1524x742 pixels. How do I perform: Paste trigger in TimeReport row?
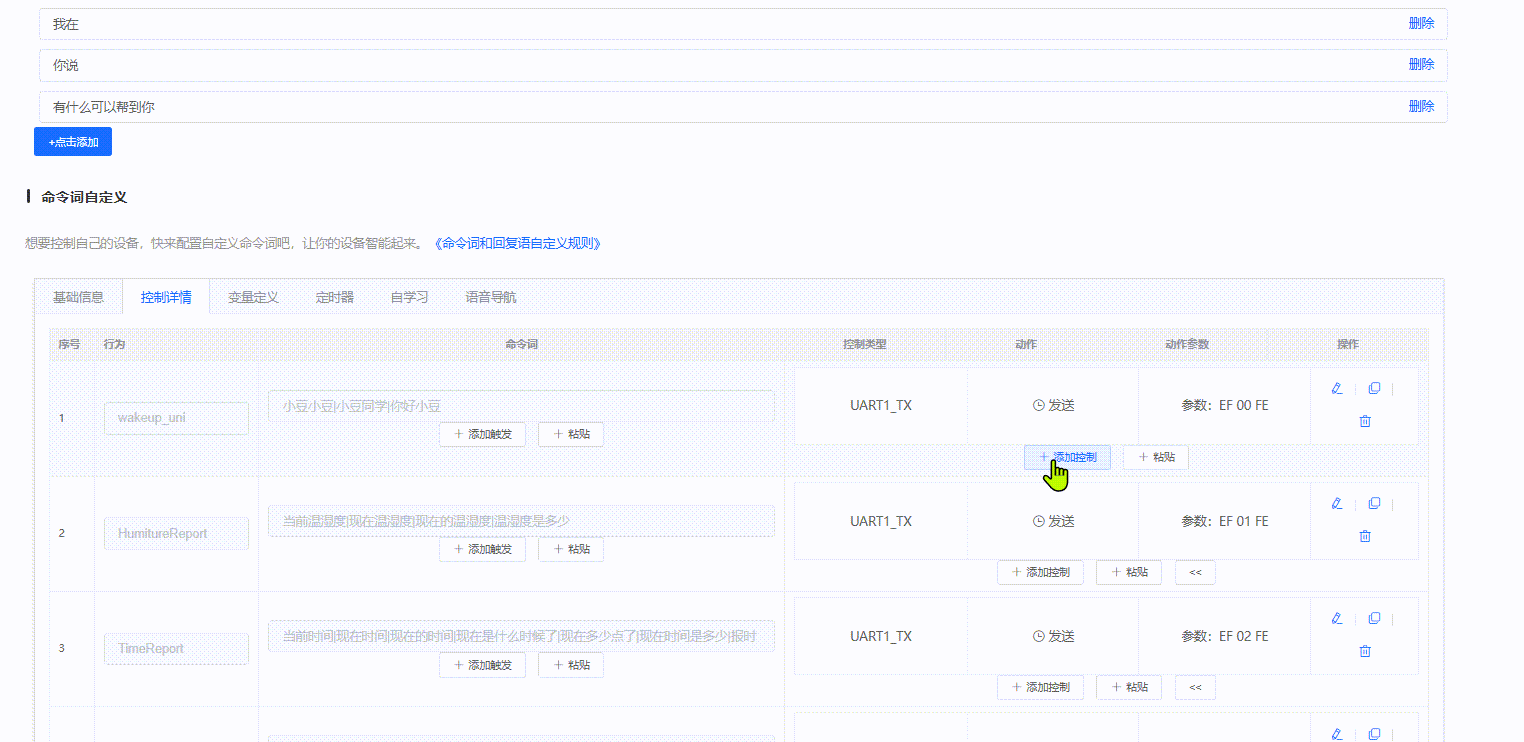pyautogui.click(x=571, y=665)
